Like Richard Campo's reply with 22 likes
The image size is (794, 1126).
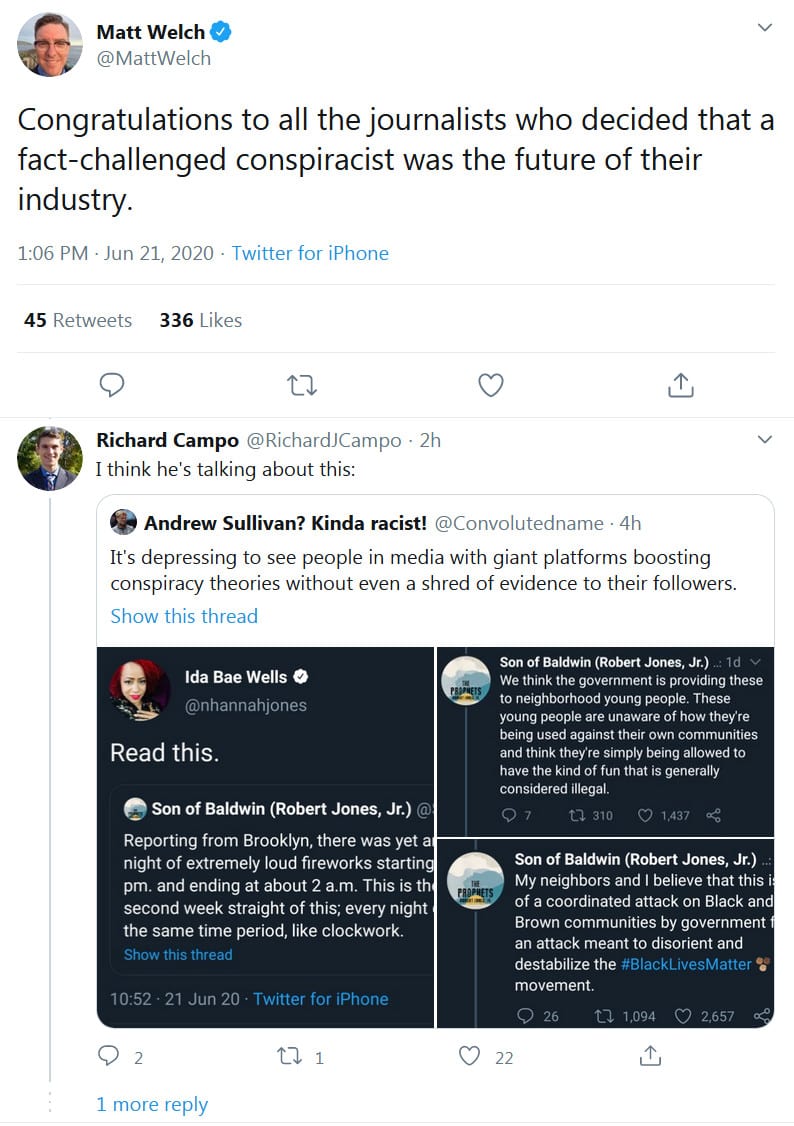click(x=470, y=1056)
